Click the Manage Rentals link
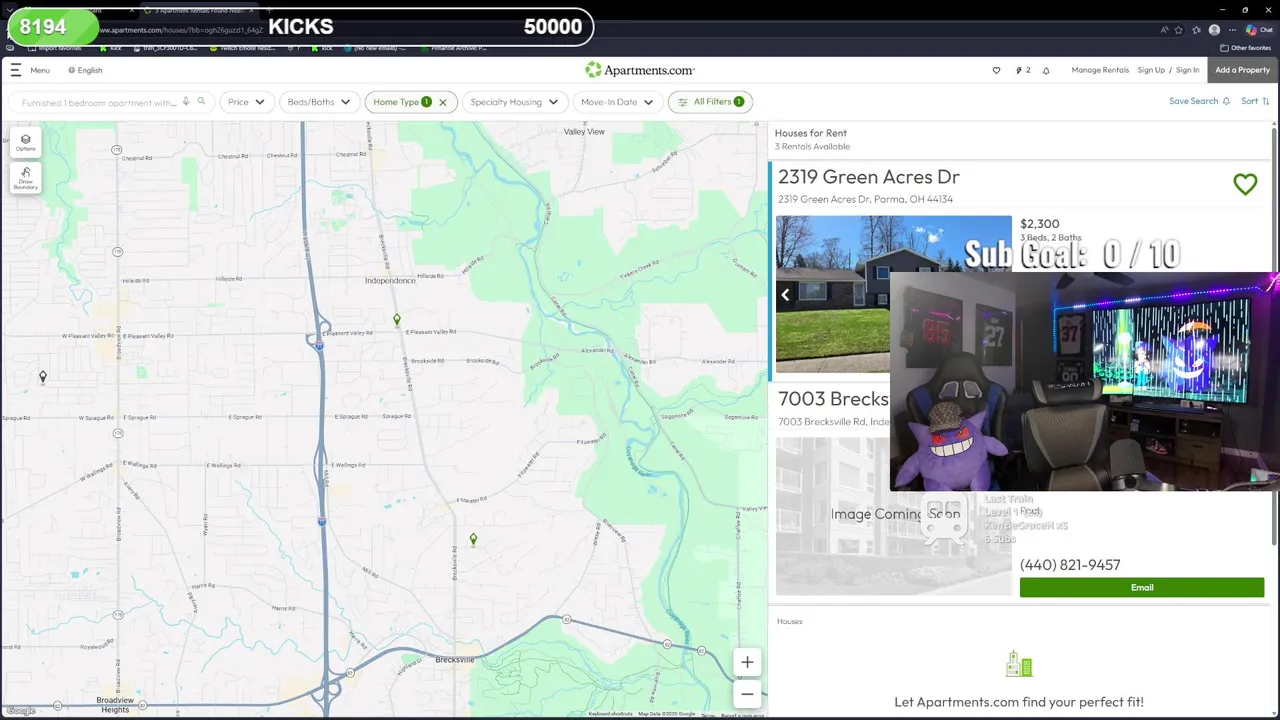1280x720 pixels. (1100, 70)
